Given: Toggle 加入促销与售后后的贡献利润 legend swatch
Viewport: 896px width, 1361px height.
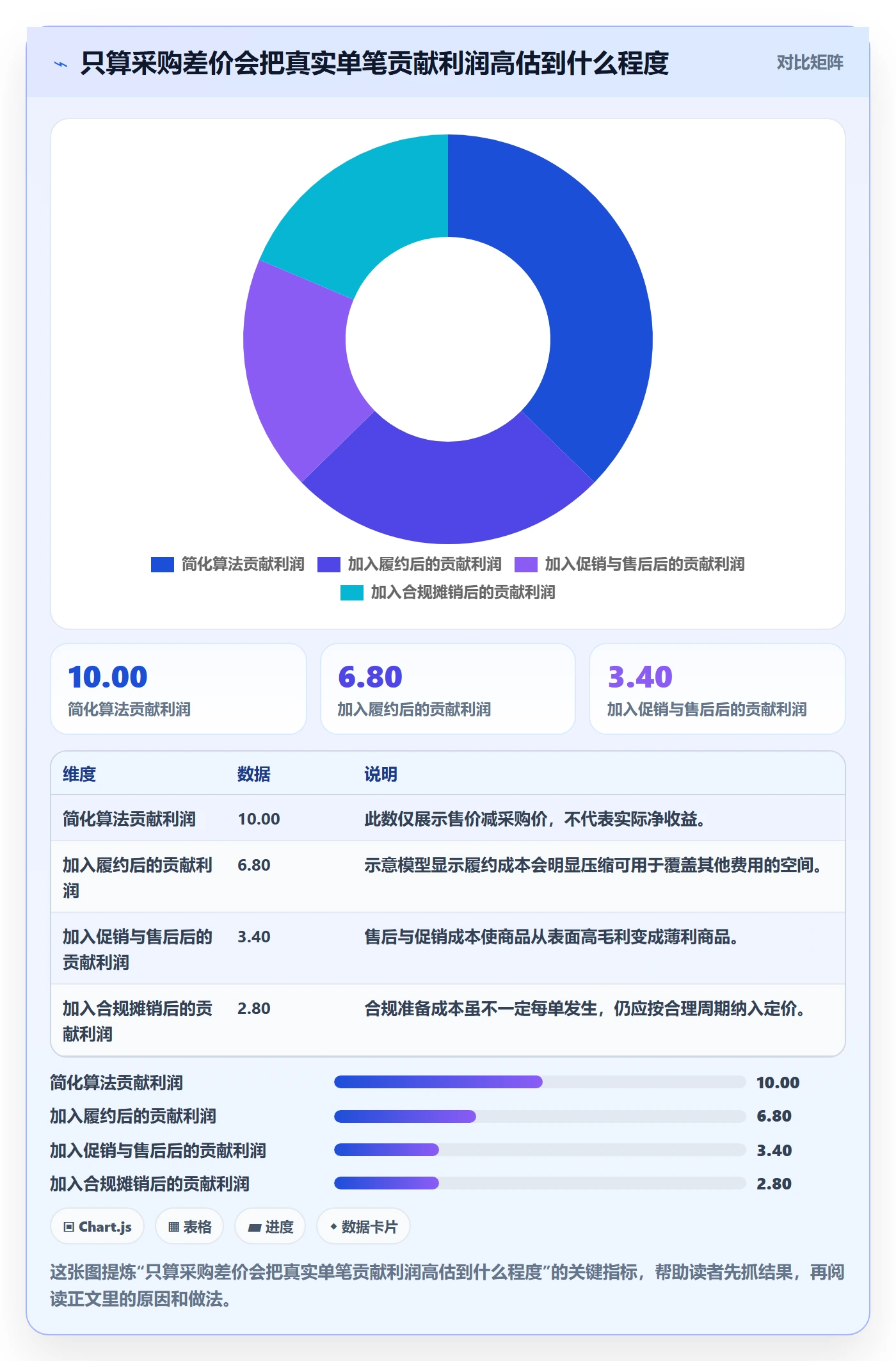Looking at the screenshot, I should coord(526,565).
